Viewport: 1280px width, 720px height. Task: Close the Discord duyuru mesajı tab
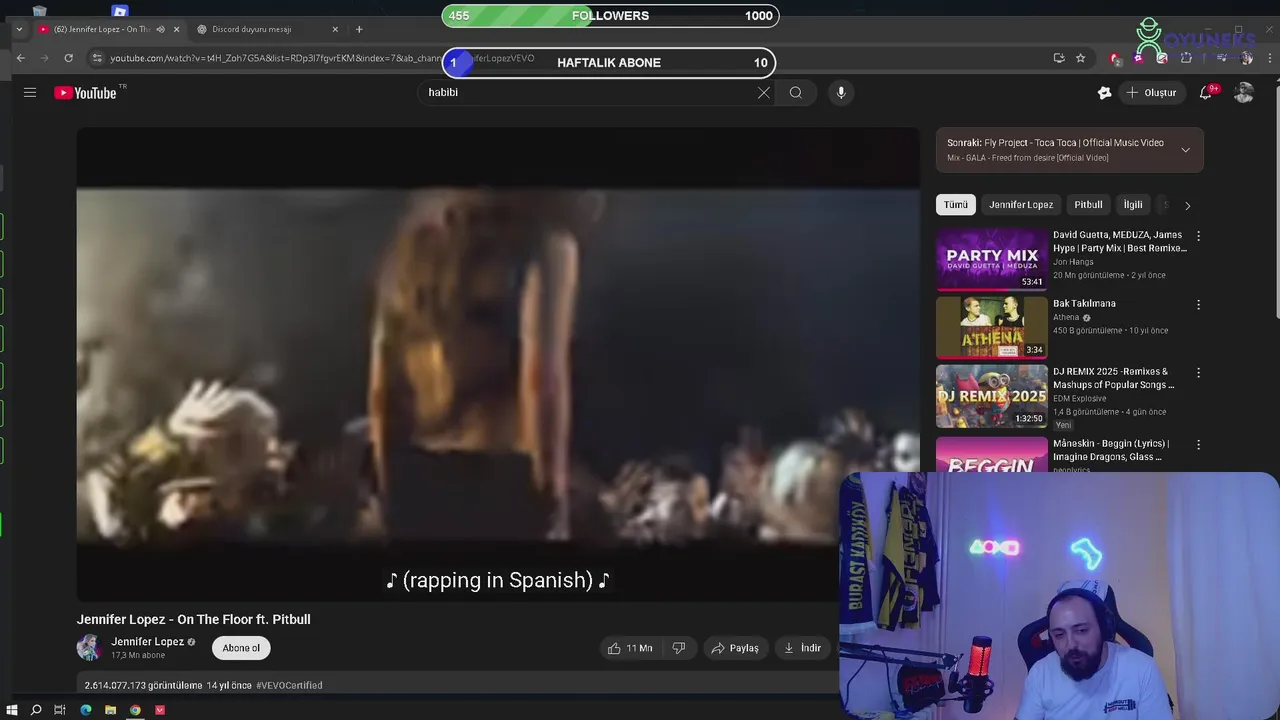335,29
